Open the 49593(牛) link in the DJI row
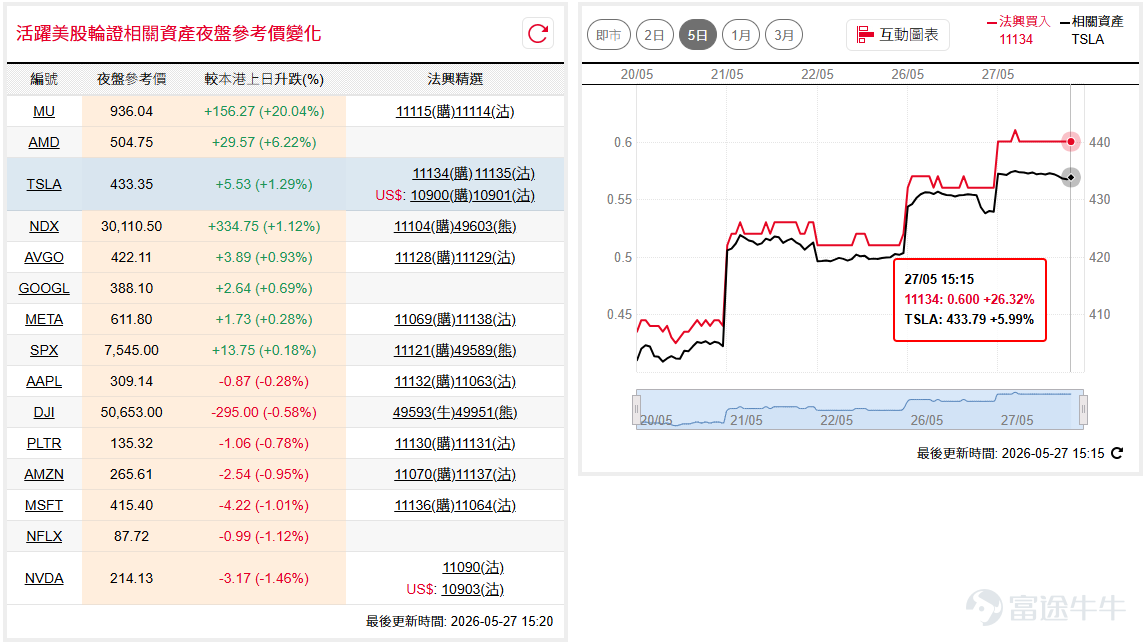1146x644 pixels. tap(423, 412)
